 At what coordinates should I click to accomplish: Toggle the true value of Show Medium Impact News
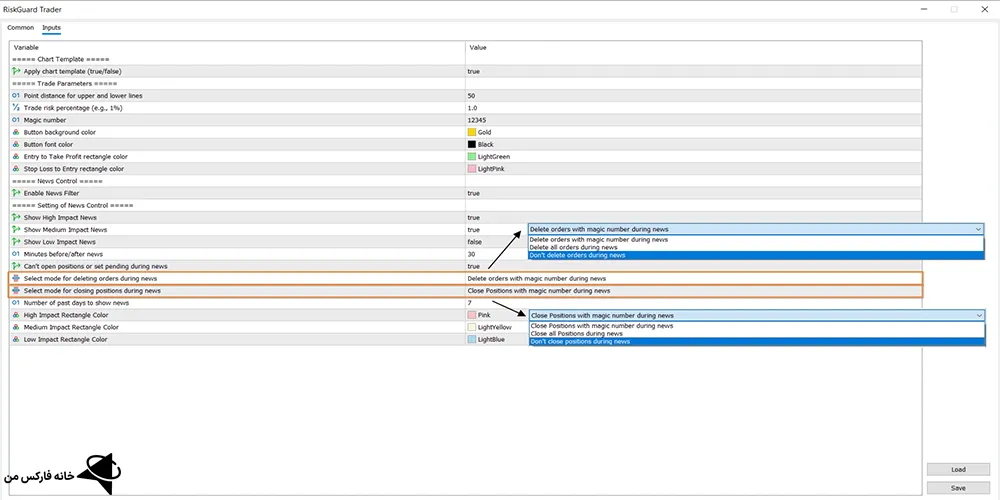[x=473, y=230]
